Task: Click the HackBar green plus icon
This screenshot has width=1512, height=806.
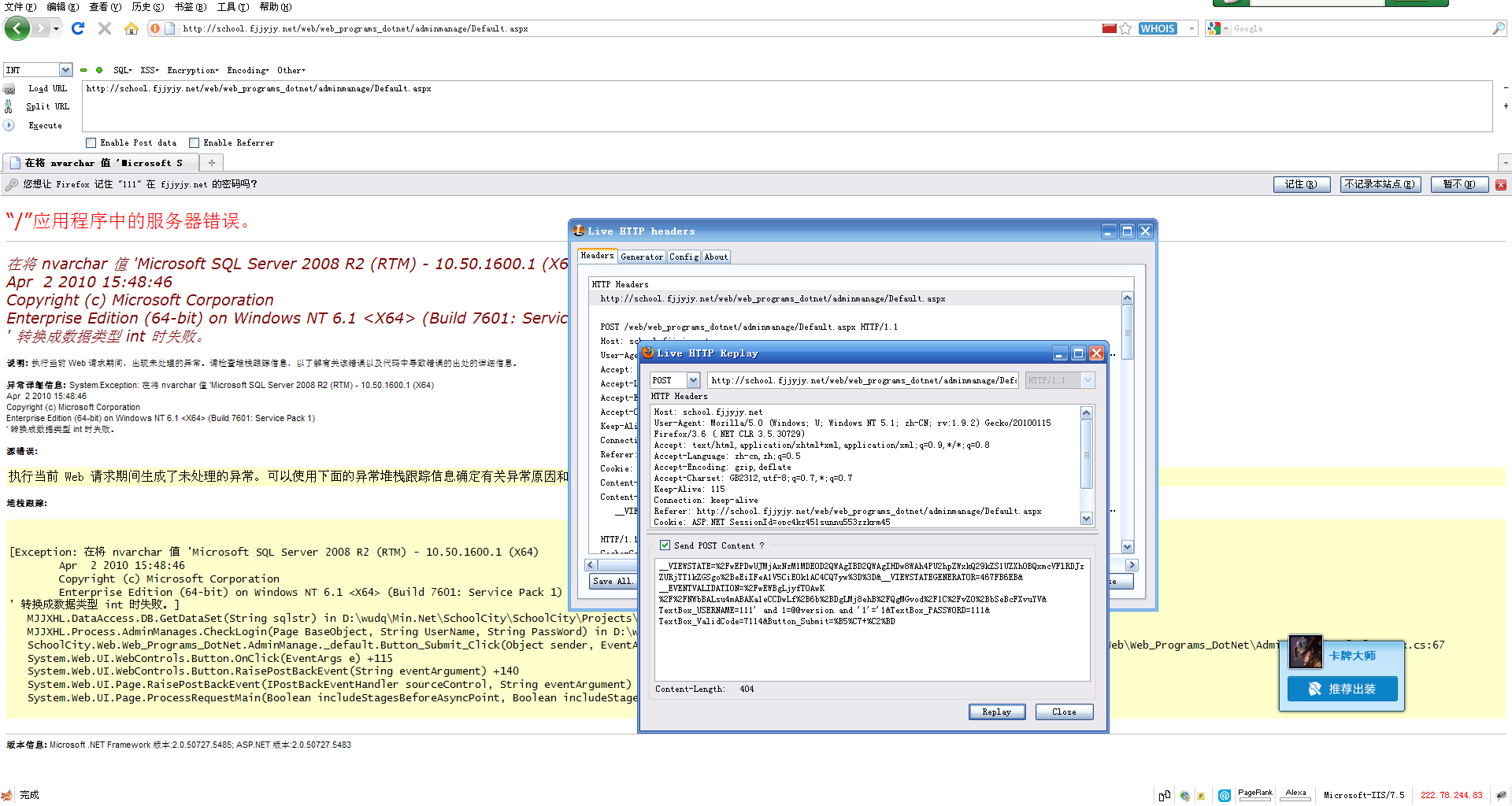Action: point(99,70)
